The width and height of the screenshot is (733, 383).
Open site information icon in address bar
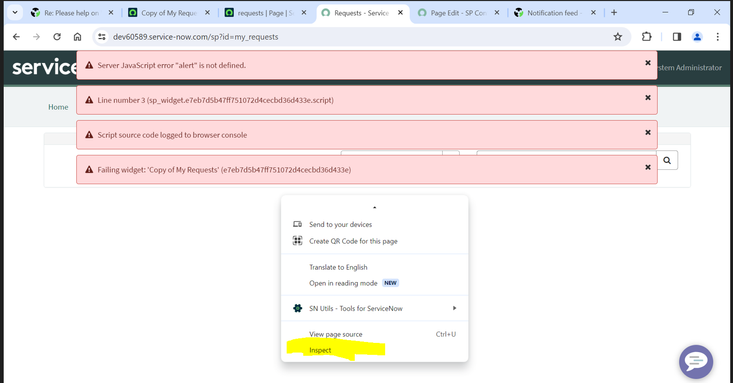click(x=102, y=36)
